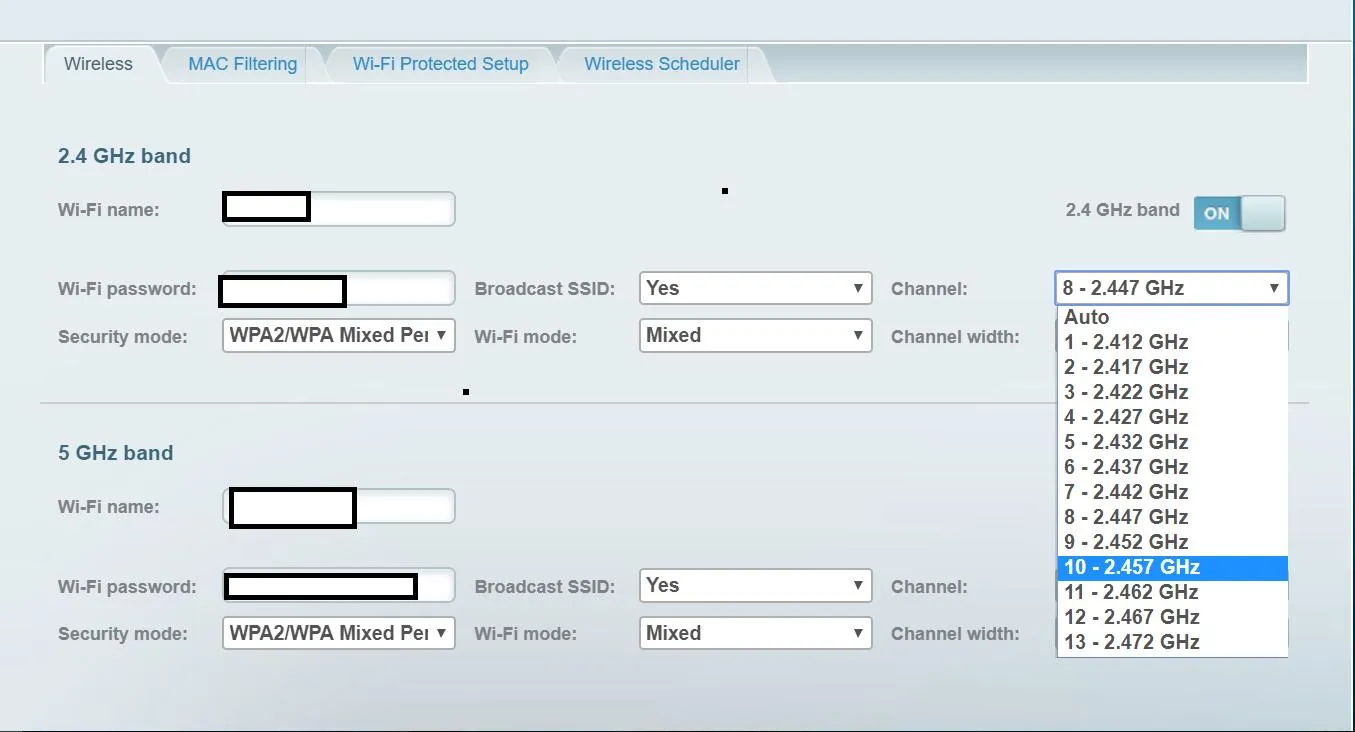Click the 2.4 GHz Wi-Fi name field
Viewport: 1355px width, 732px height.
[x=339, y=209]
